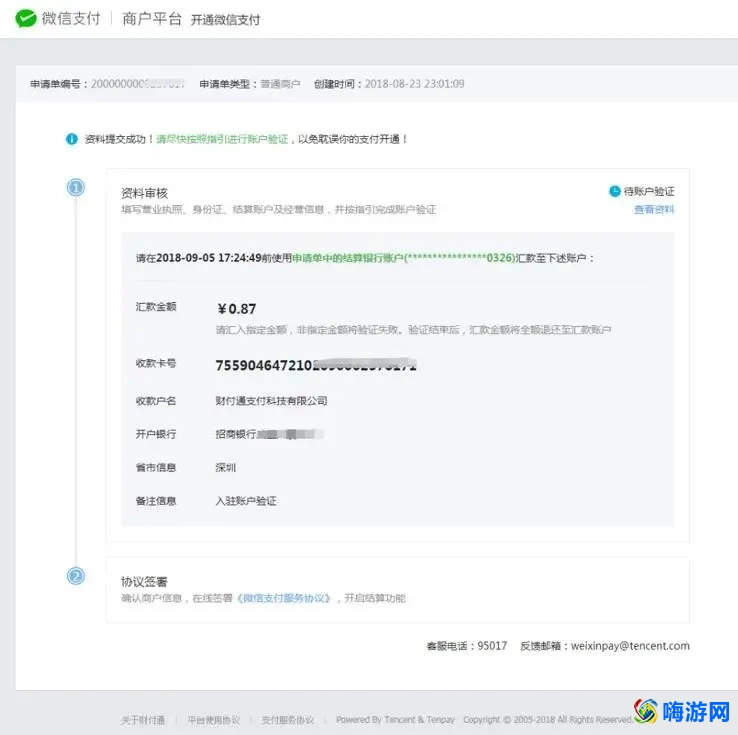738x735 pixels.
Task: Click the 收款户名 label
Action: [156, 401]
